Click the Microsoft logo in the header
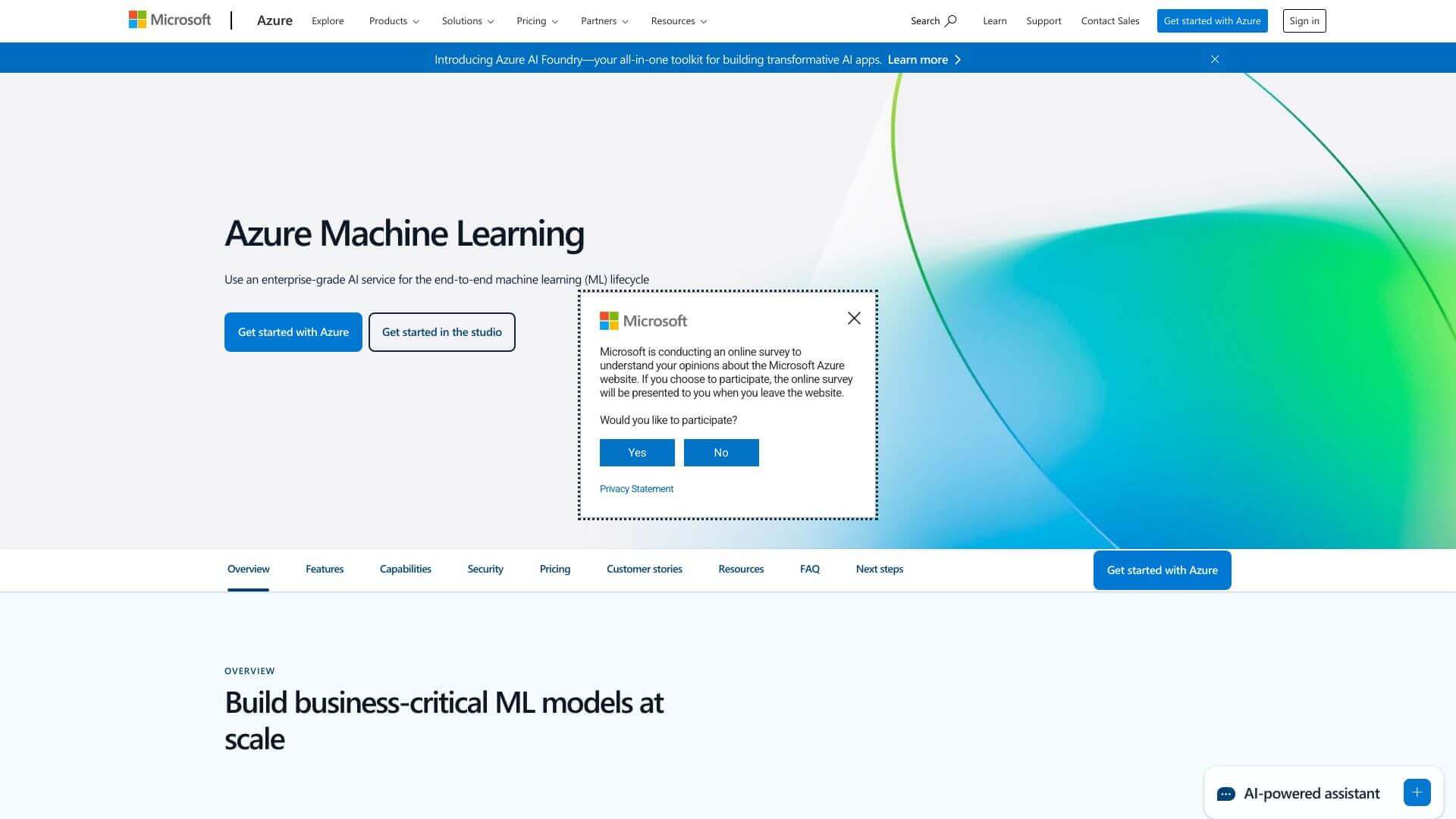This screenshot has height=819, width=1456. coord(168,20)
